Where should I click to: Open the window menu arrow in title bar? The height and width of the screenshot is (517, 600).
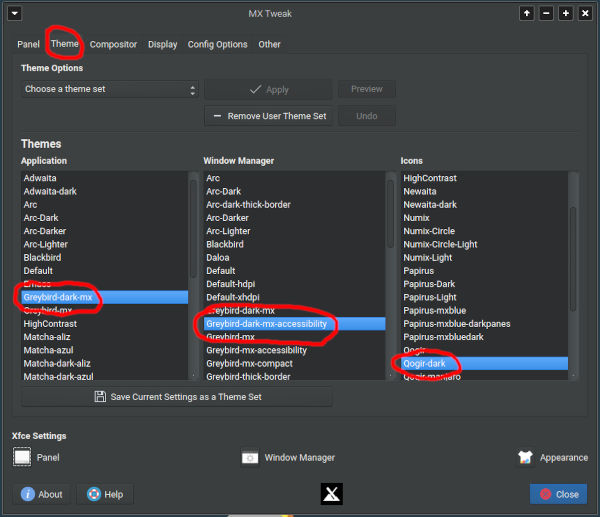click(x=15, y=14)
